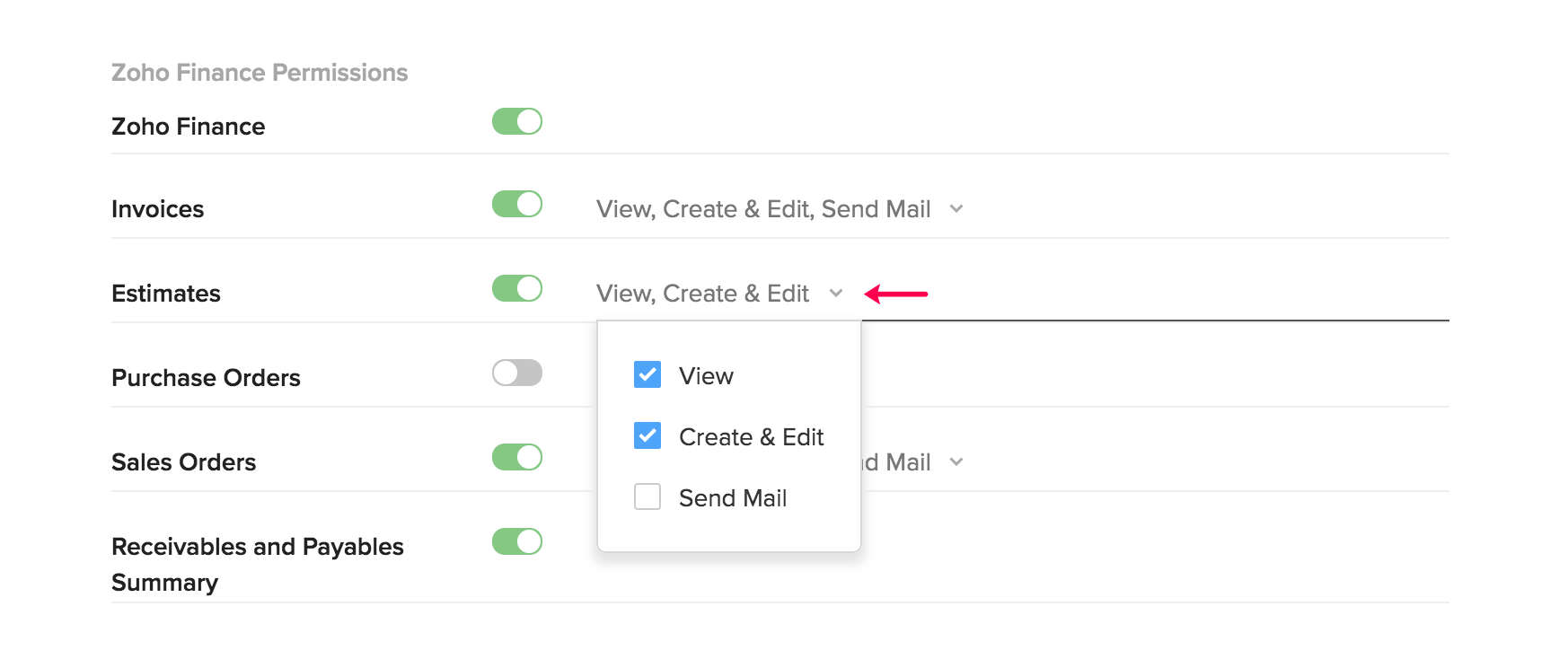Viewport: 1568px width, 659px height.
Task: Click the Zoho Finance Permissions heading
Action: (260, 73)
